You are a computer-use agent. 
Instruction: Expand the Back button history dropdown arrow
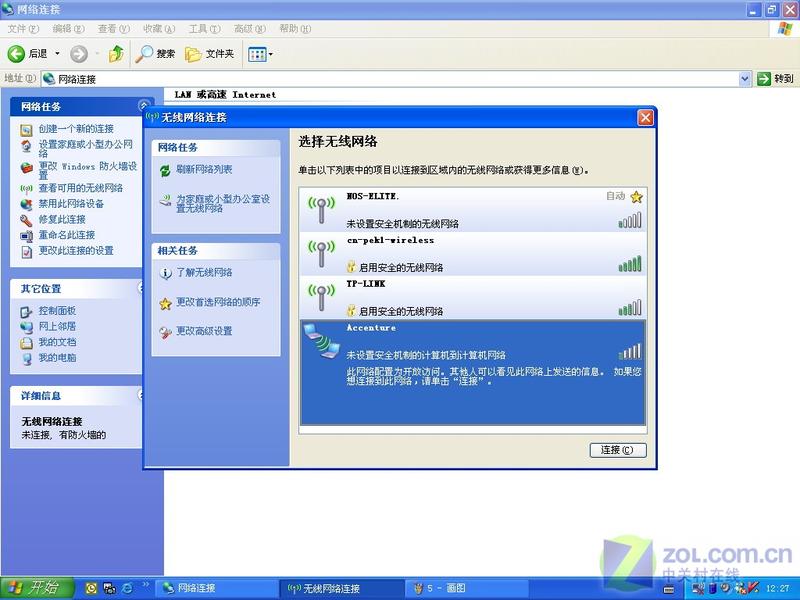pos(57,54)
